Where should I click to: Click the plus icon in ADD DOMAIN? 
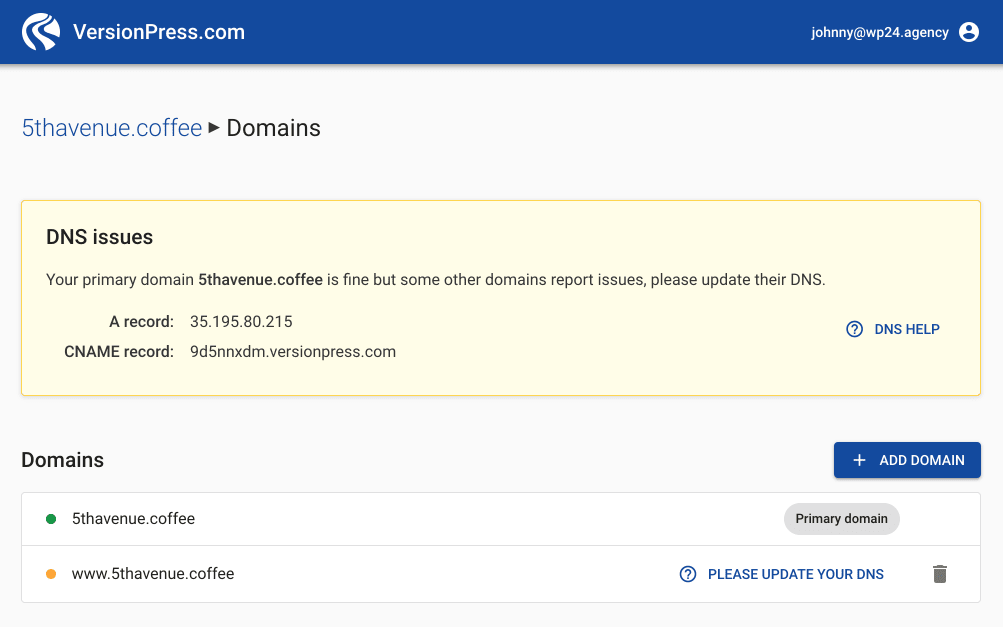(x=859, y=460)
